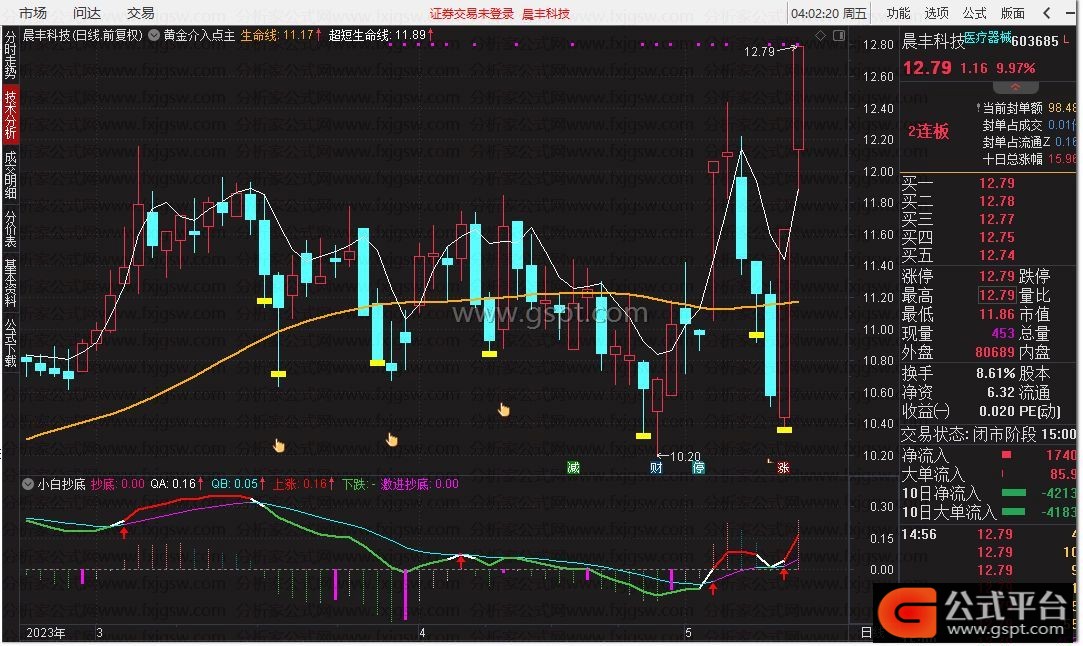This screenshot has height=646, width=1083.
Task: Open the 功能 menu
Action: (898, 13)
